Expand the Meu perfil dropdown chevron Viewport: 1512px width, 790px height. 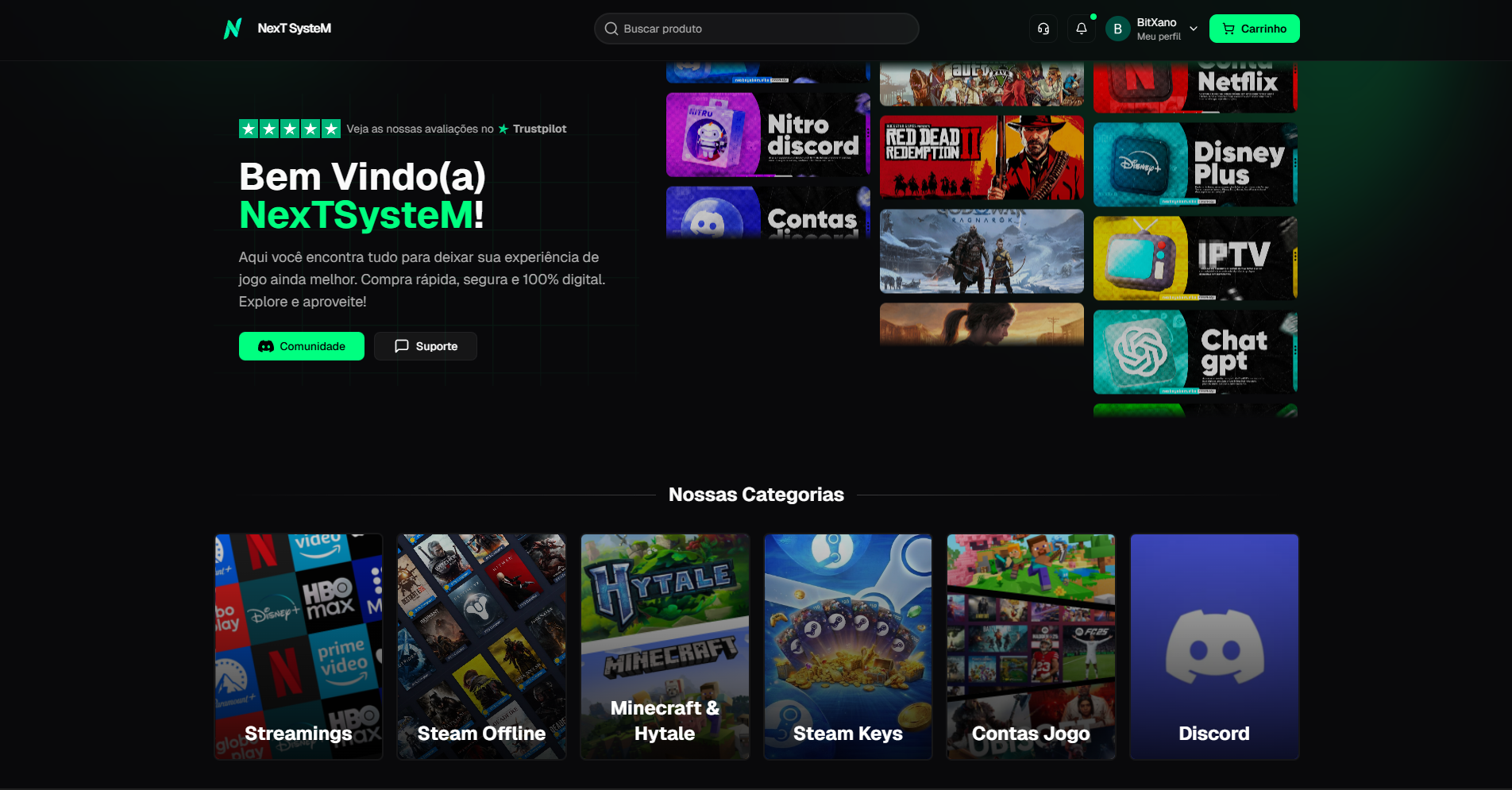click(x=1193, y=29)
